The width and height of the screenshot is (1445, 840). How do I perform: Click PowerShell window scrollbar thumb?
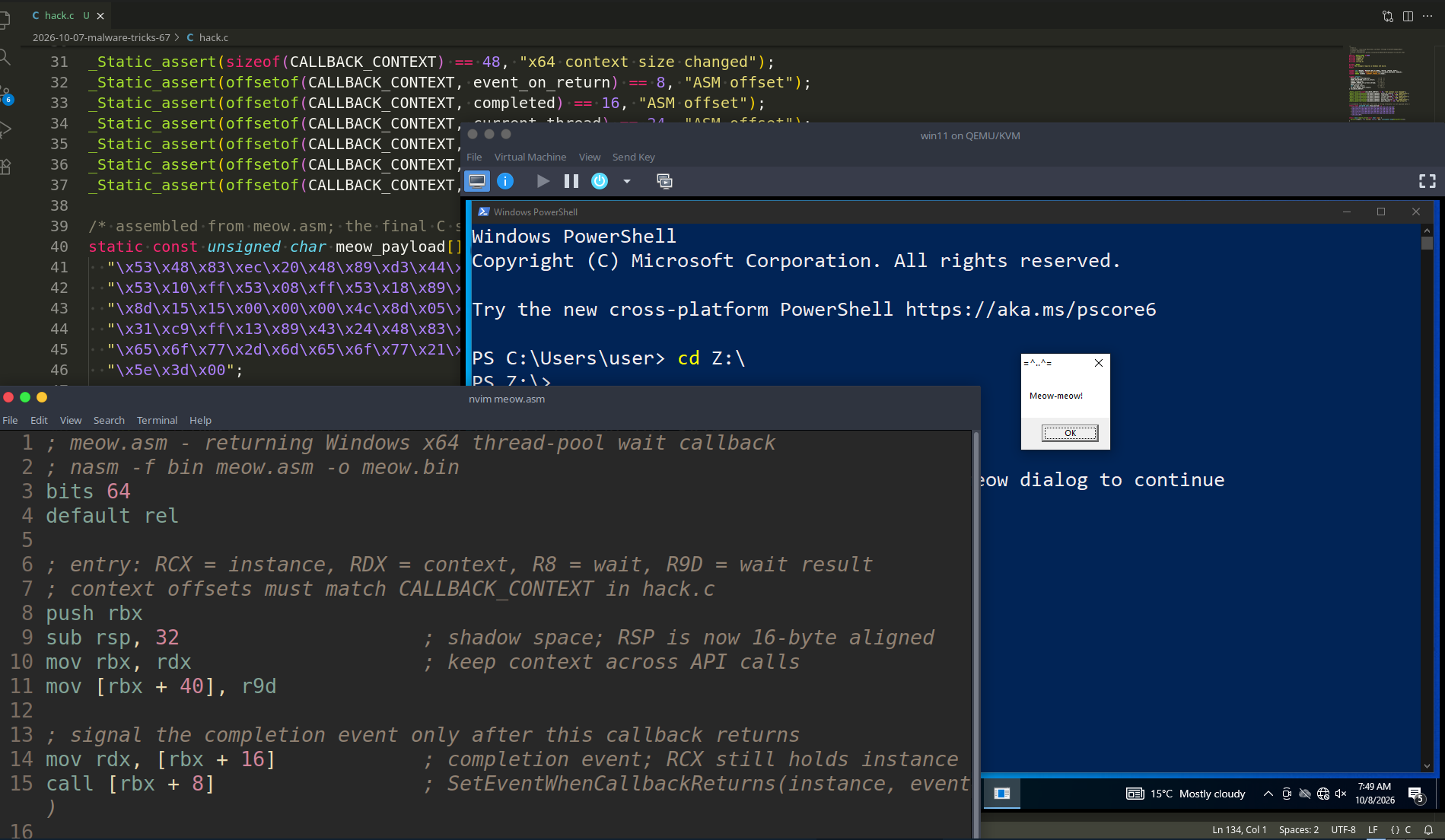click(1427, 243)
